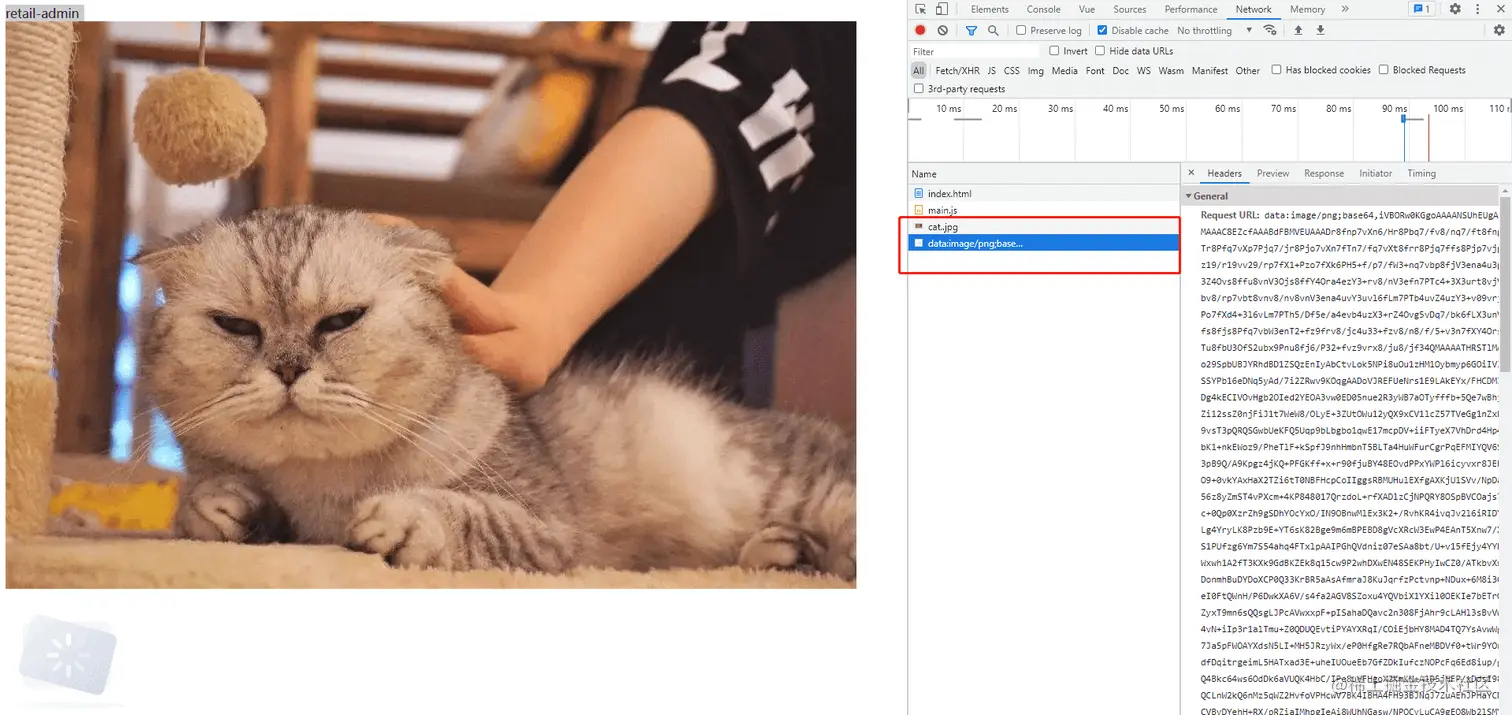Filter requests by Font
The height and width of the screenshot is (715, 1512).
click(x=1096, y=70)
